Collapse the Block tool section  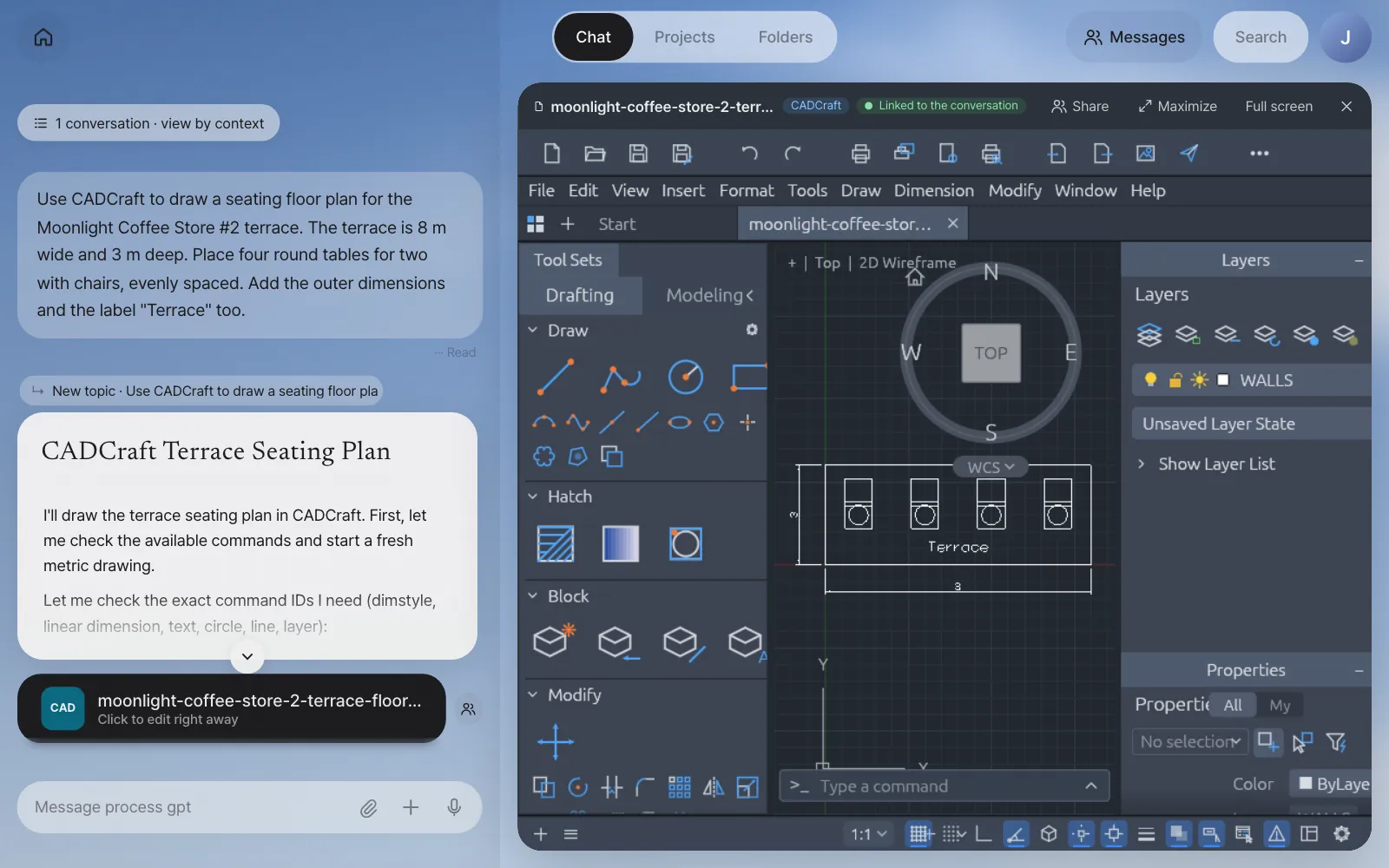coord(533,596)
